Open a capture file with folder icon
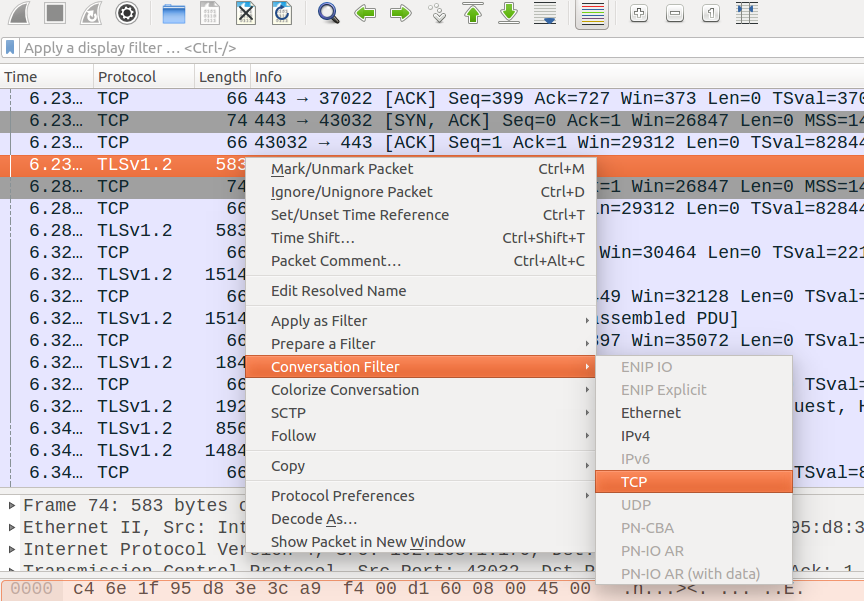864x601 pixels. click(173, 13)
